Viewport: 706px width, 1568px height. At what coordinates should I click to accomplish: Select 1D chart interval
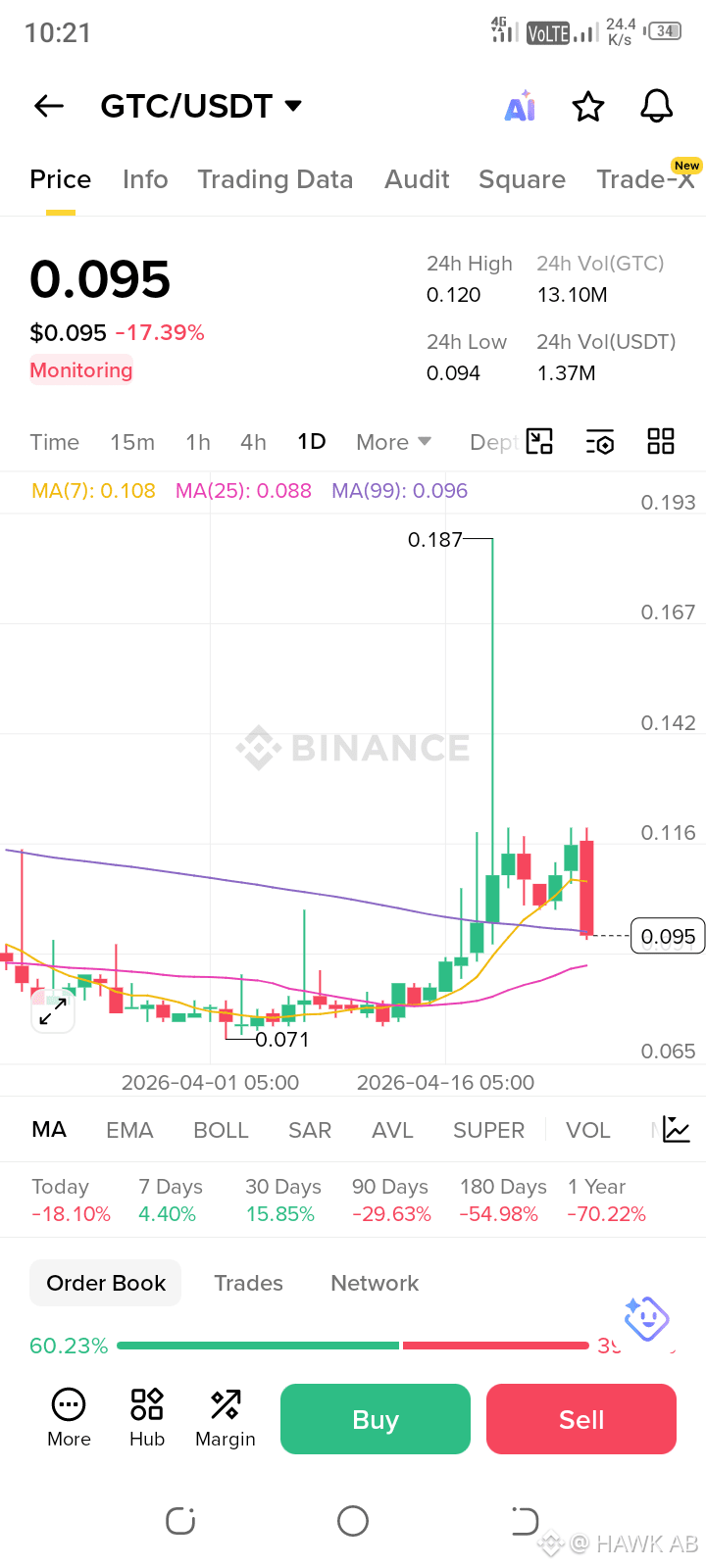point(312,442)
